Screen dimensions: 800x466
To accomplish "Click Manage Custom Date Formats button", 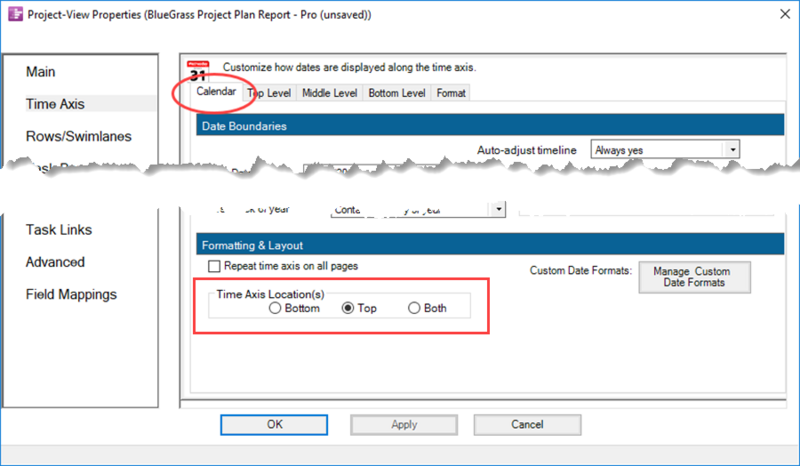I will tap(694, 277).
